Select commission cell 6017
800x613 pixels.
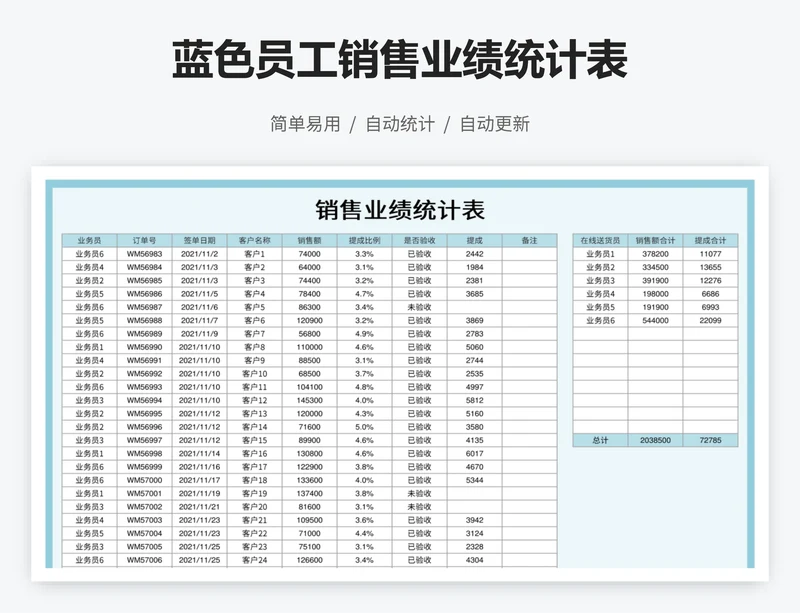(474, 453)
